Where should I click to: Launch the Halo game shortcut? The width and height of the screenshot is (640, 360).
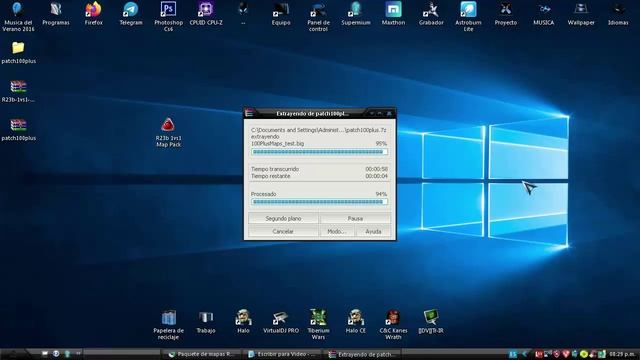pos(243,322)
